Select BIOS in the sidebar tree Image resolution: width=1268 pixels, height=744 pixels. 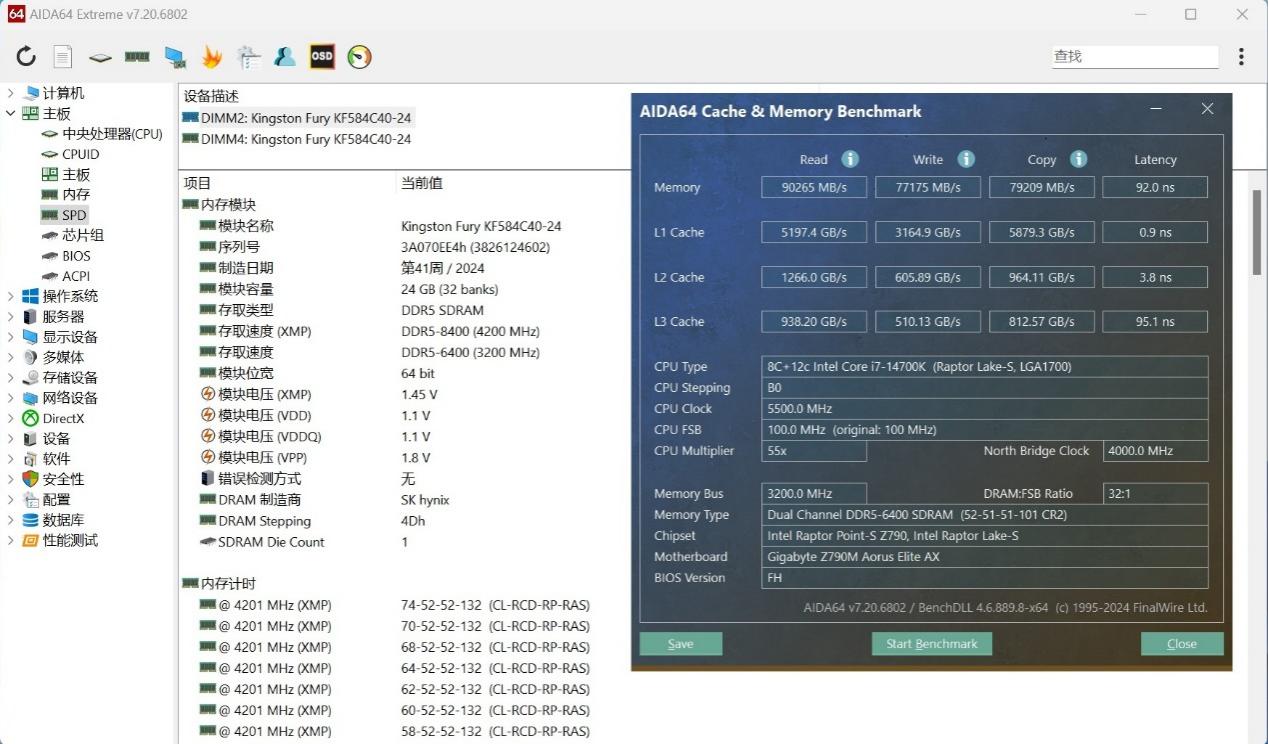76,255
